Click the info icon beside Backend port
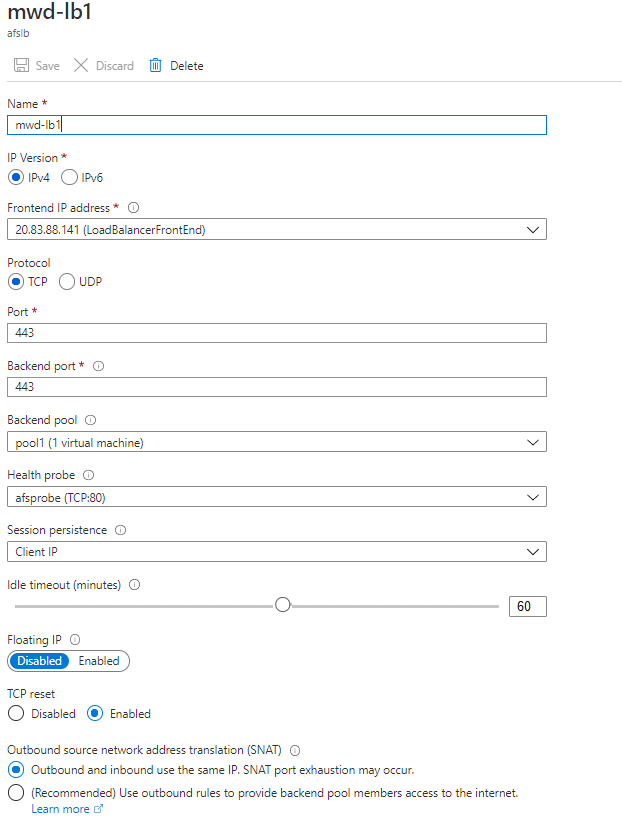 (x=98, y=366)
